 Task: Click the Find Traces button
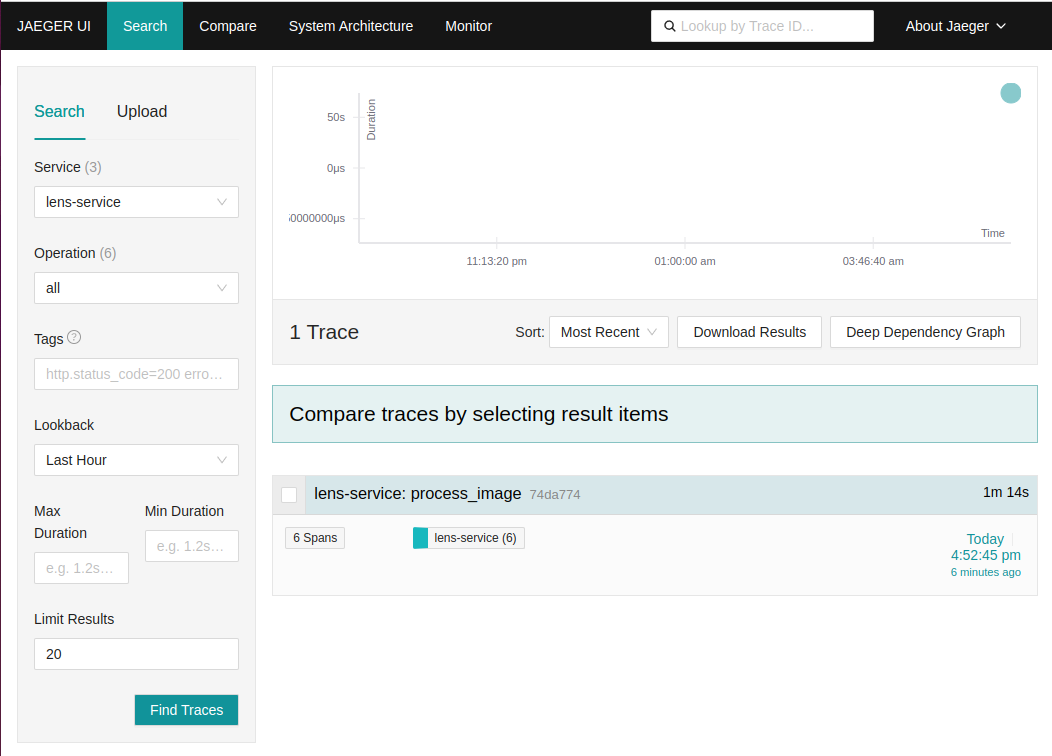[x=187, y=710]
